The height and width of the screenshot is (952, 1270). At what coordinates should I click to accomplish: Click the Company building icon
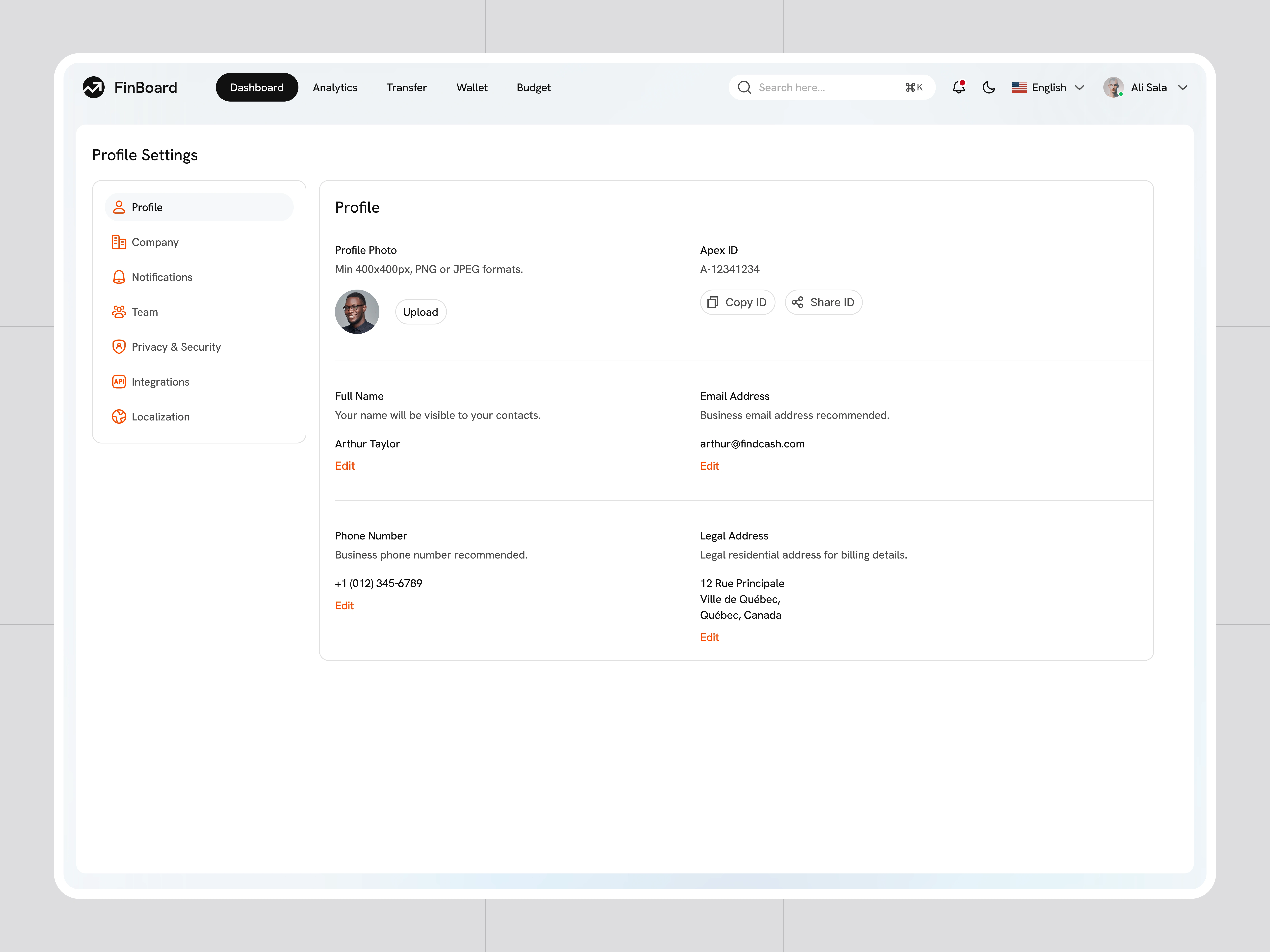tap(119, 242)
